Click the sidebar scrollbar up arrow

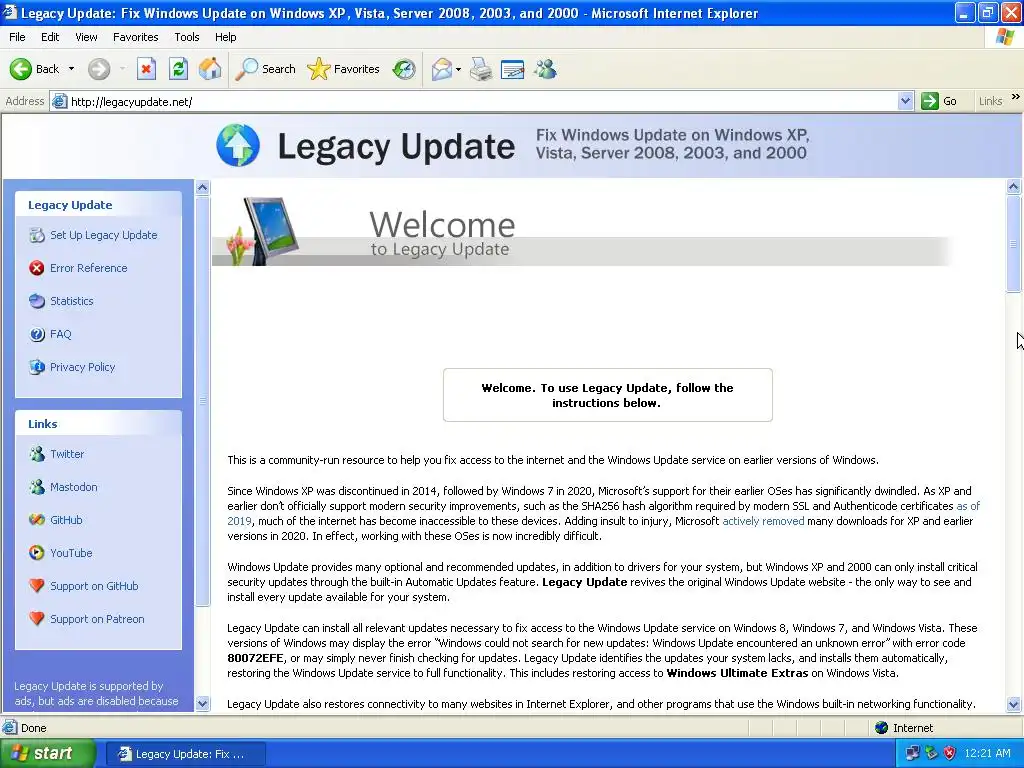point(202,187)
